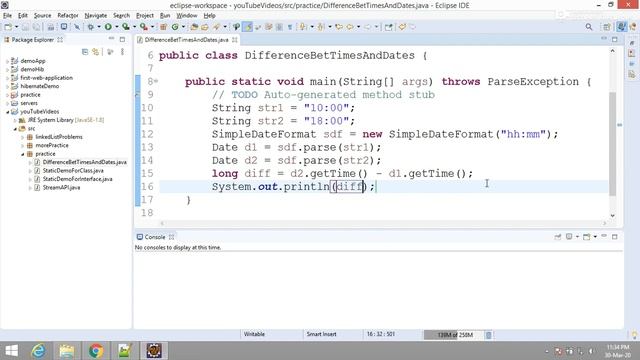The height and width of the screenshot is (360, 640).
Task: Click the Writable status entry
Action: (254, 334)
